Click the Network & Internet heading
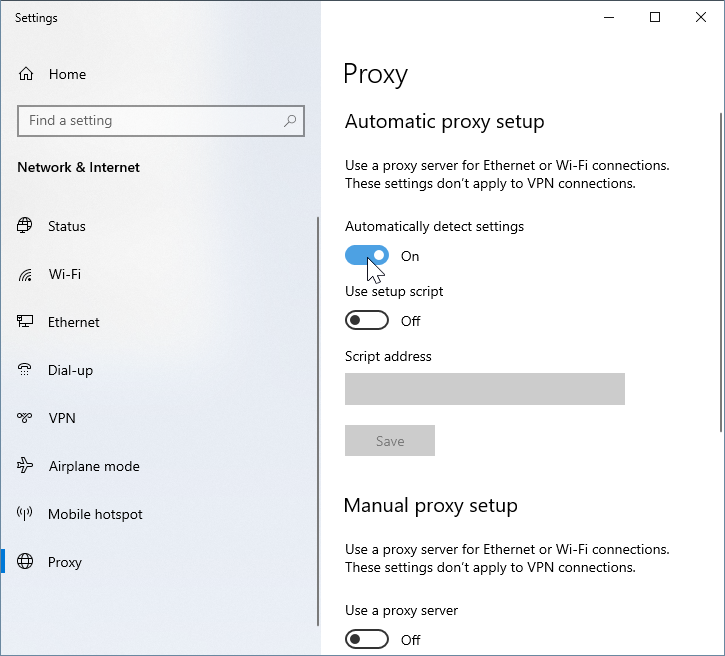Viewport: 725px width, 656px height. point(79,167)
